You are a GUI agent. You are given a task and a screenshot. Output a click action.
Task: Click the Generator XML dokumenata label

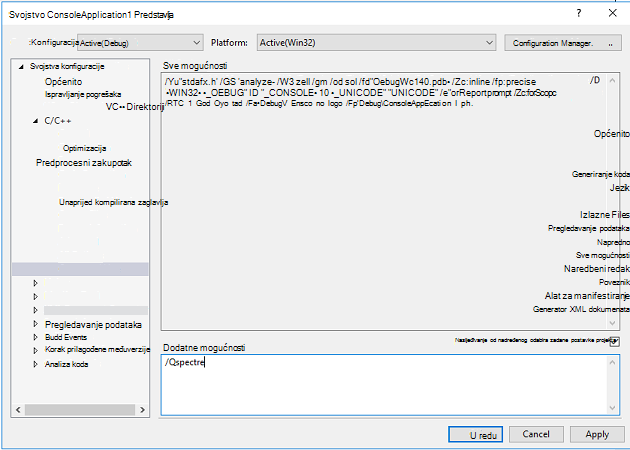(581, 309)
